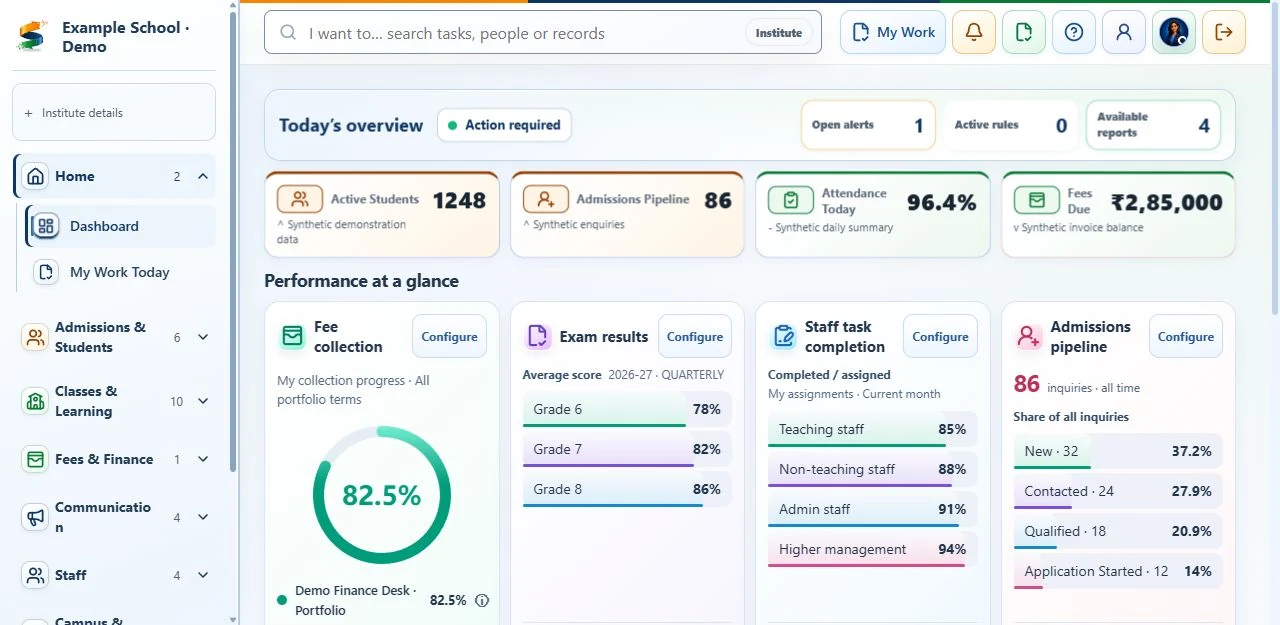Click the info icon next to 82.5%
Viewport: 1280px width, 625px height.
point(482,600)
